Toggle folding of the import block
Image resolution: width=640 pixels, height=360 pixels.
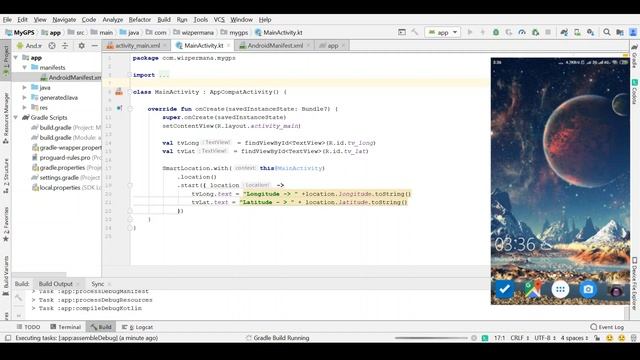pyautogui.click(x=129, y=75)
